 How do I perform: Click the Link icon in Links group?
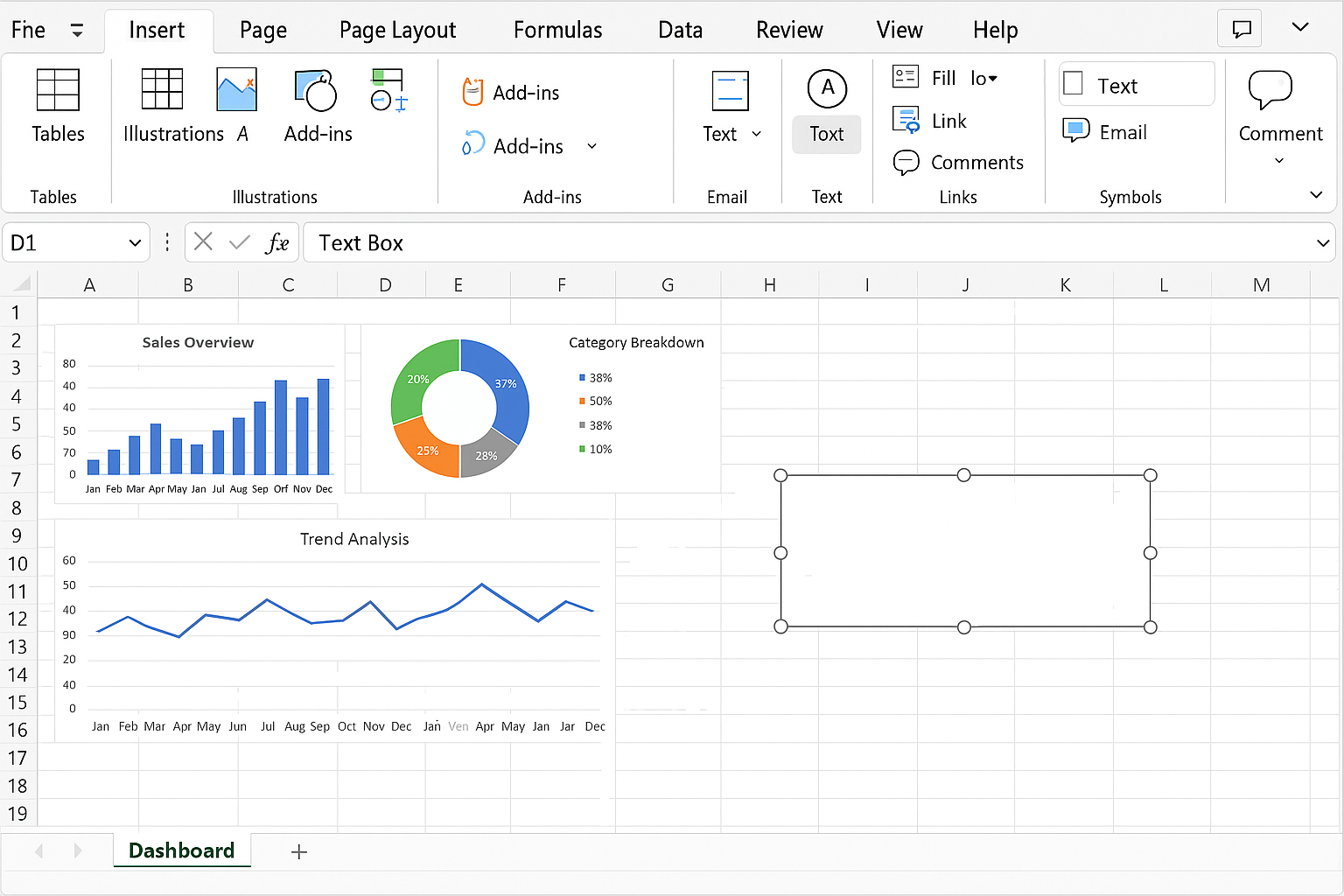(x=906, y=119)
